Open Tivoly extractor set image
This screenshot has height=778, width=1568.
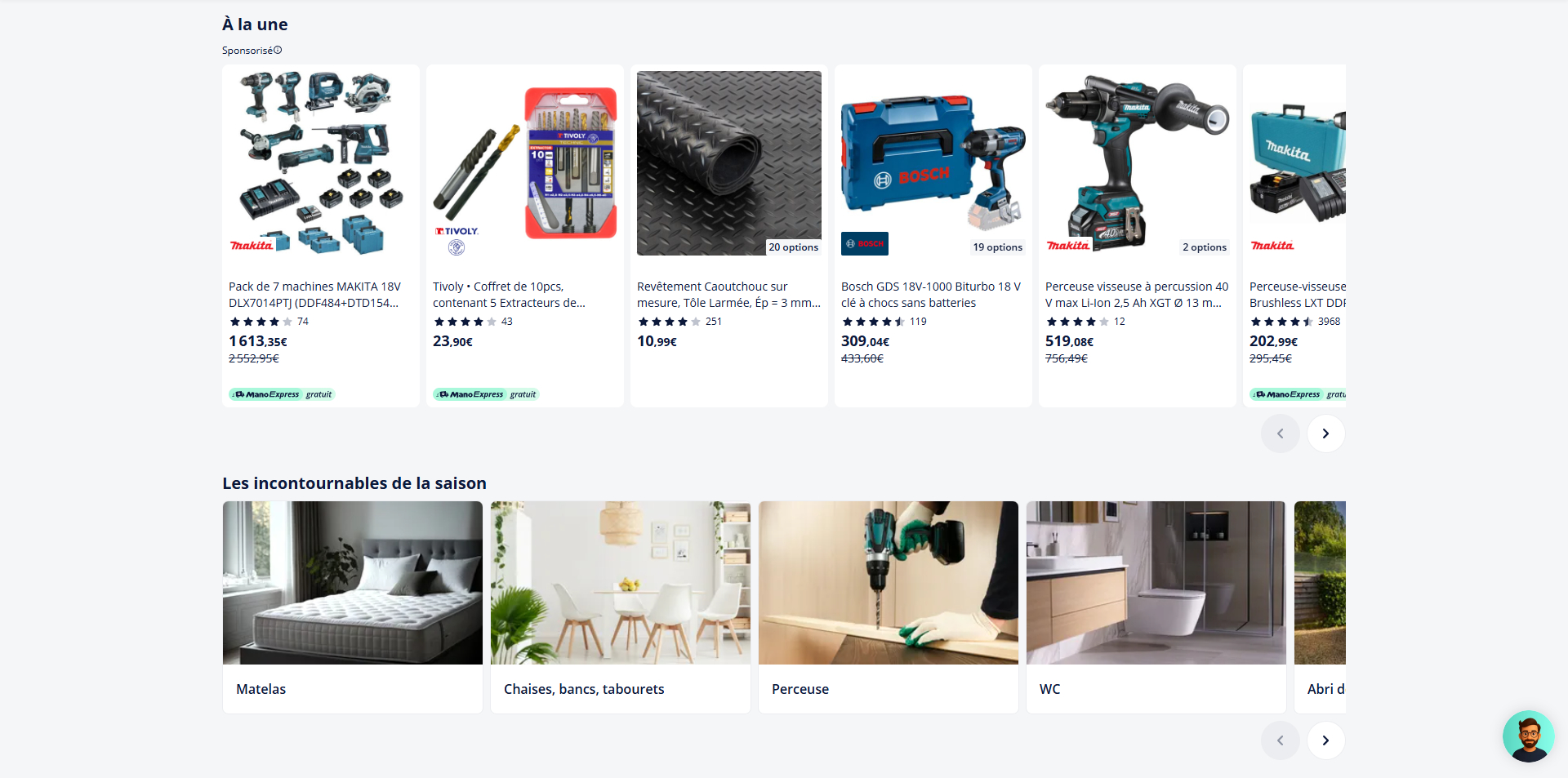525,163
